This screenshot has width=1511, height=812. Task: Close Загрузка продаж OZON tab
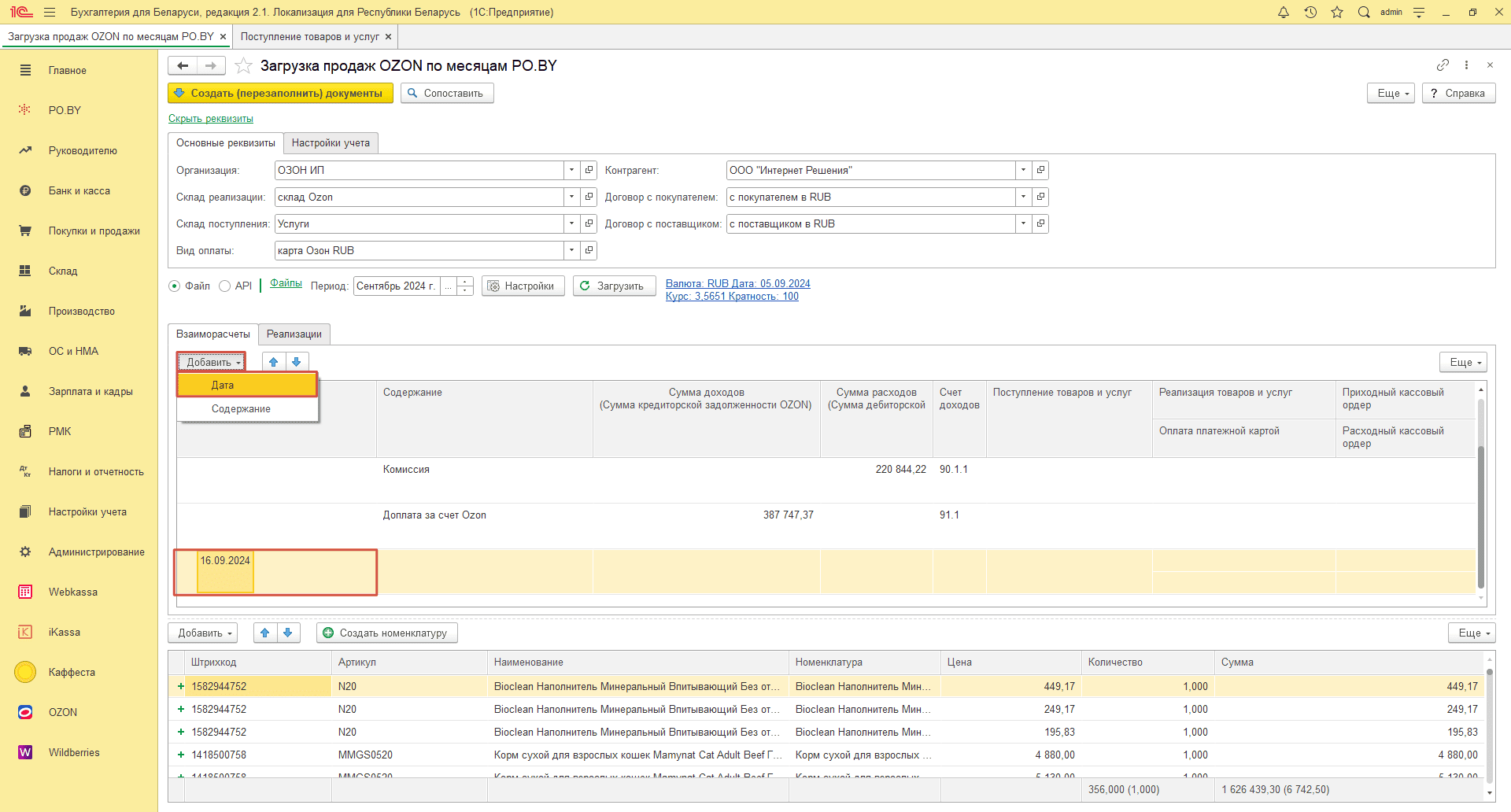(224, 36)
